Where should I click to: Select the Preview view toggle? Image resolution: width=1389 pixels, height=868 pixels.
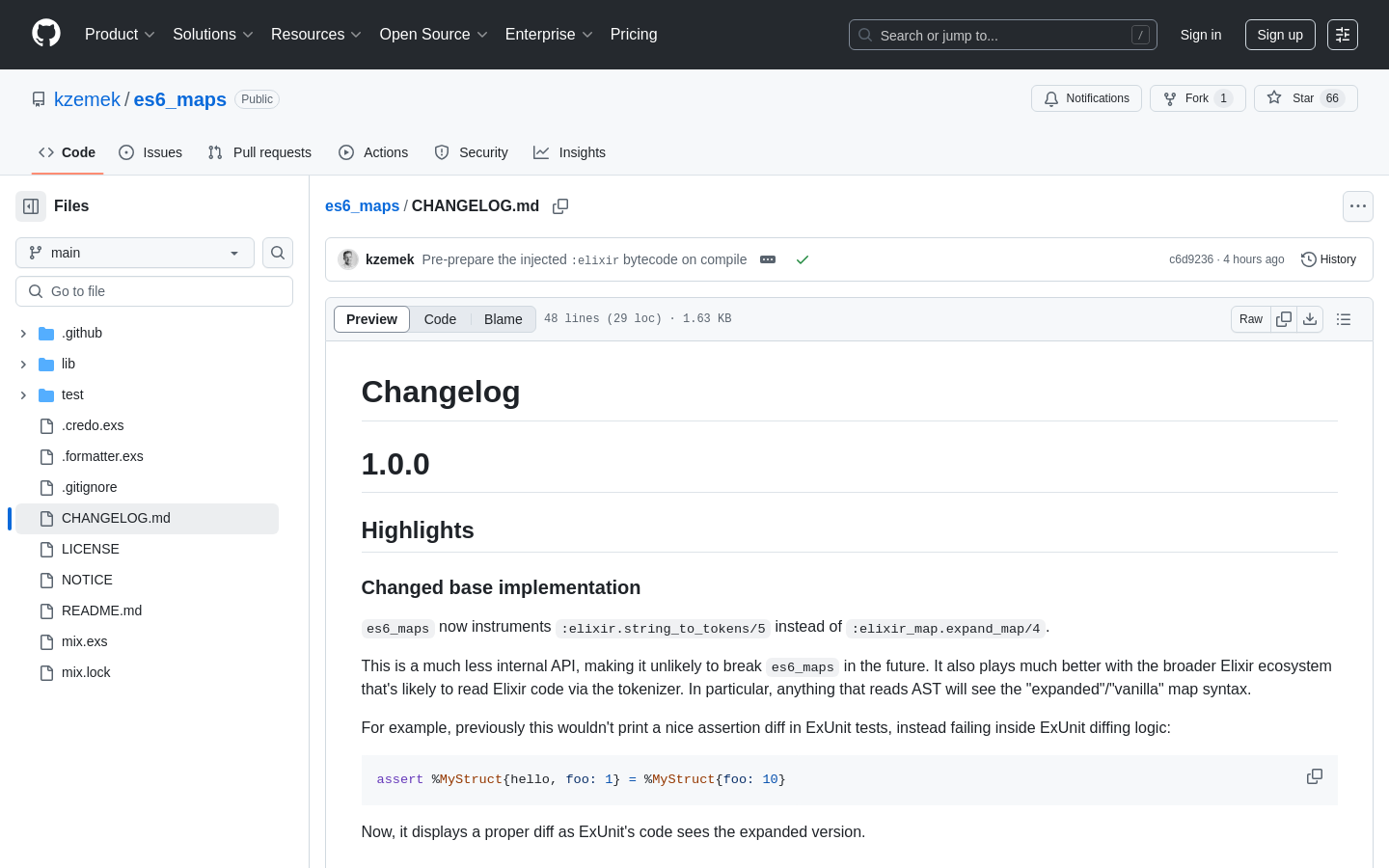[371, 319]
